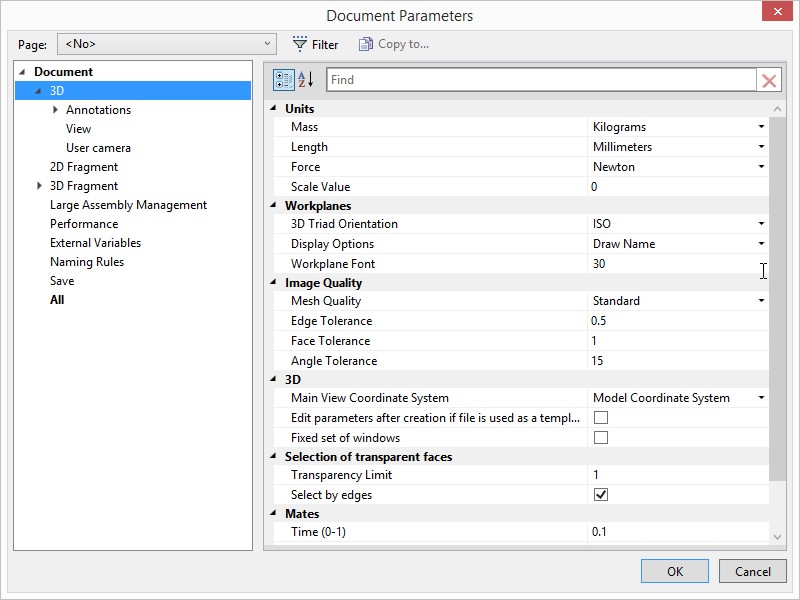
Task: Open the Length units dropdown arrow
Action: click(760, 146)
